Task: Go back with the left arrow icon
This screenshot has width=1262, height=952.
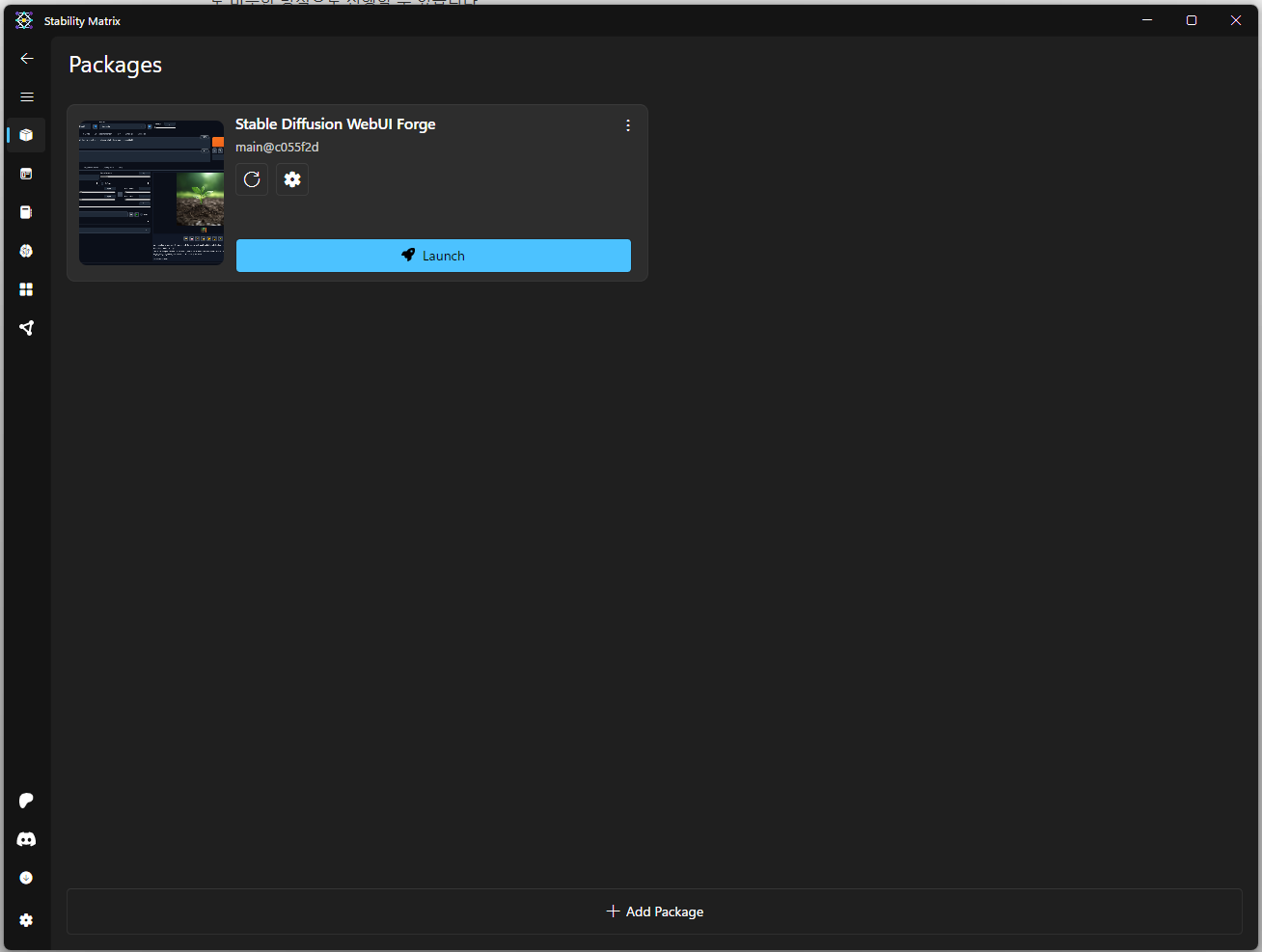Action: coord(27,58)
